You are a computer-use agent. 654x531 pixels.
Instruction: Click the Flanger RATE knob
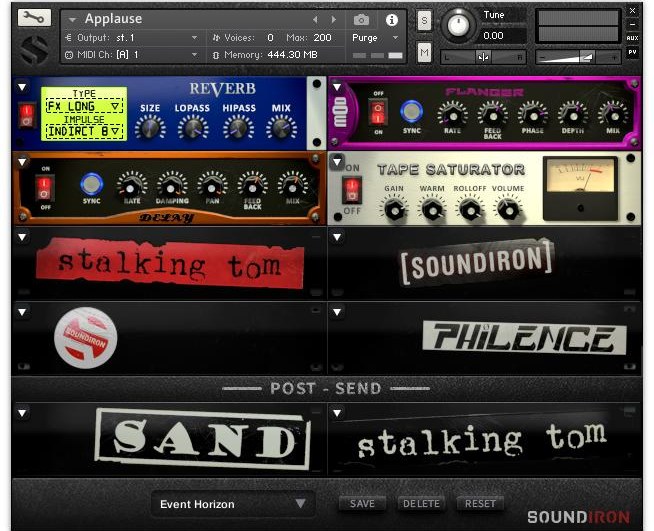[453, 114]
